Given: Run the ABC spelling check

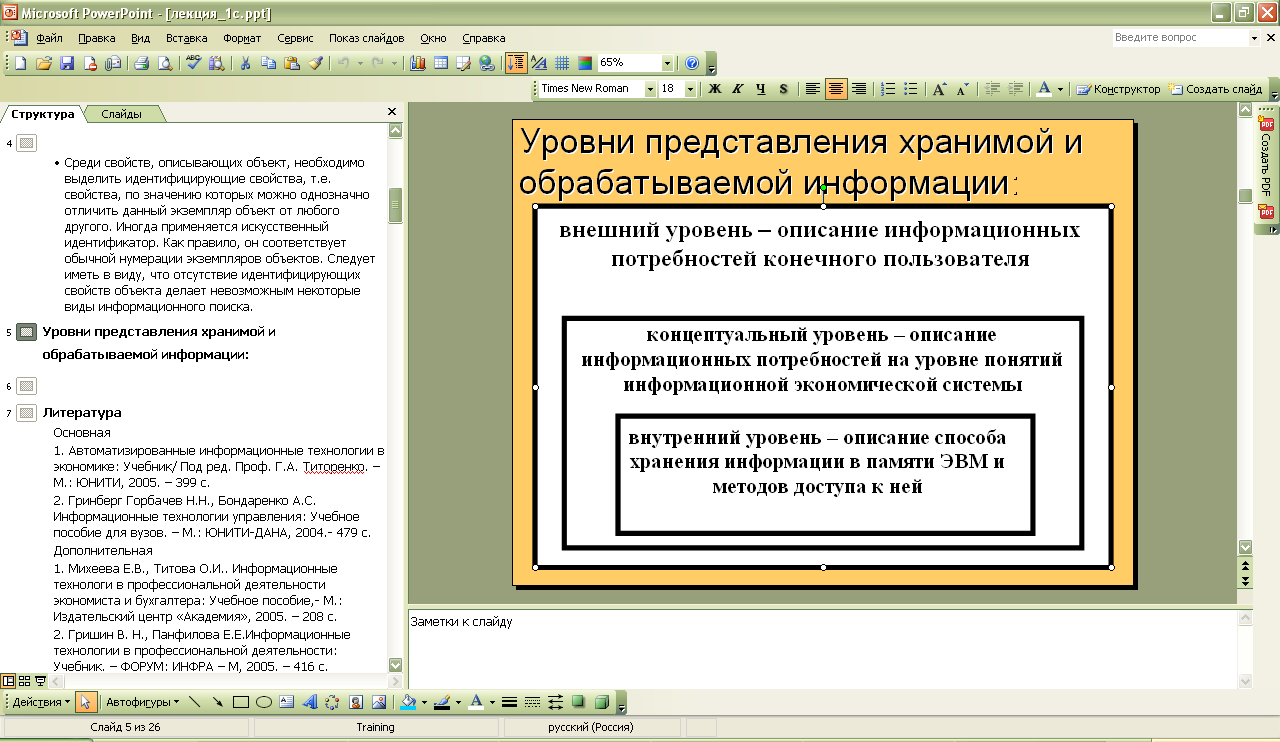Looking at the screenshot, I should [x=194, y=63].
